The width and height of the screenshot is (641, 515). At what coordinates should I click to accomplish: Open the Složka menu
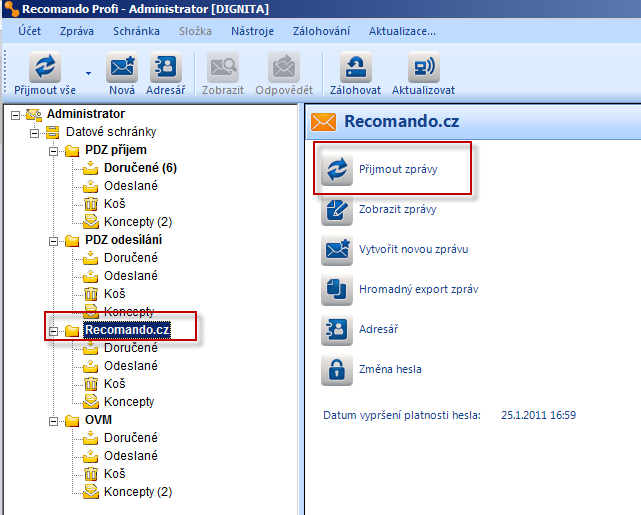(195, 31)
